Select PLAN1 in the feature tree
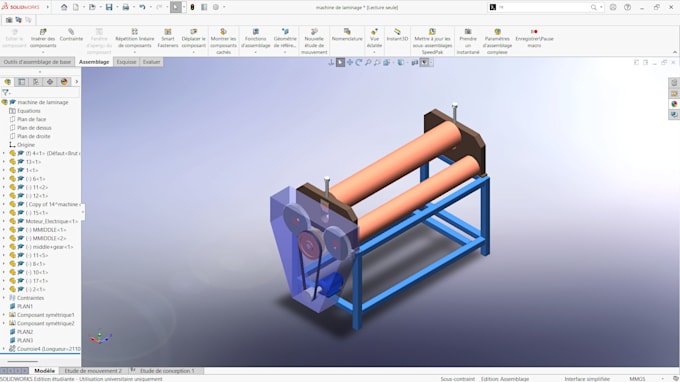Image resolution: width=680 pixels, height=382 pixels. (25, 306)
